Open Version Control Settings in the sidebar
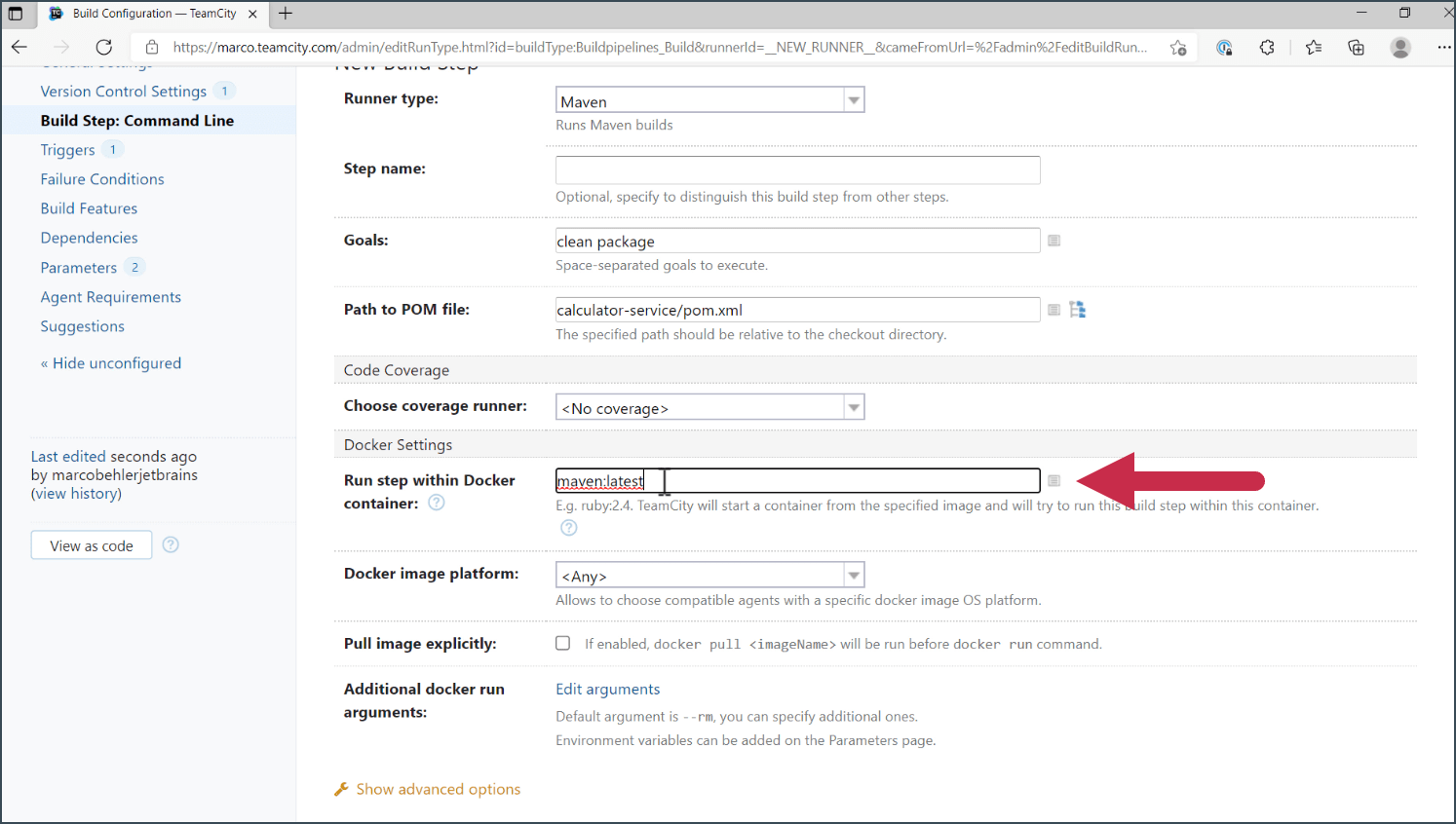The height and width of the screenshot is (824, 1456). point(124,91)
